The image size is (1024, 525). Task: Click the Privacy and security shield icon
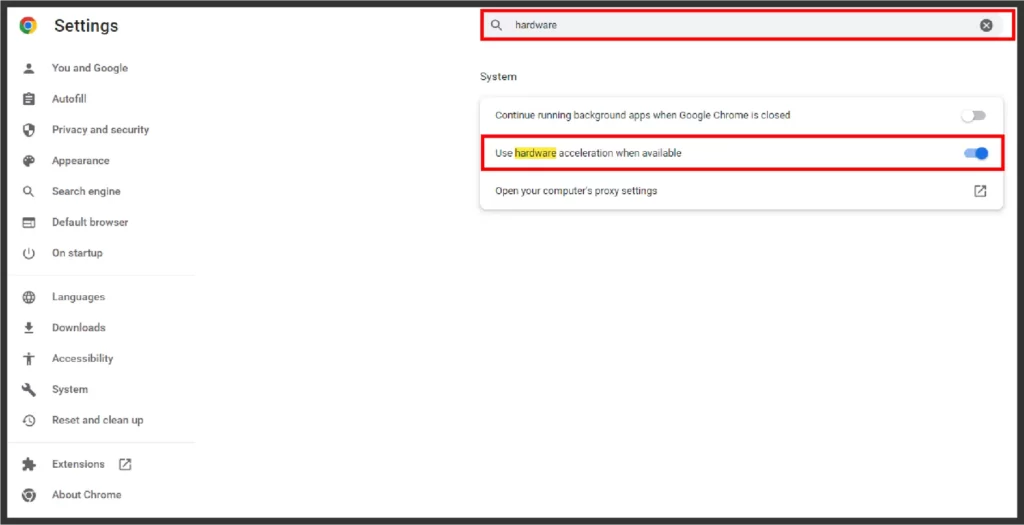pos(29,130)
